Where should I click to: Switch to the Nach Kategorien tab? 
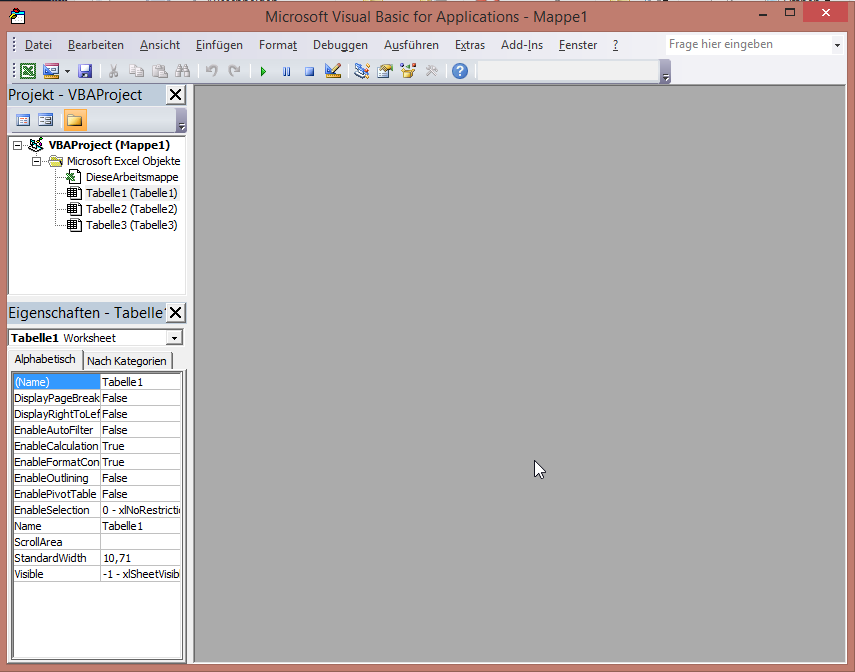[x=127, y=361]
